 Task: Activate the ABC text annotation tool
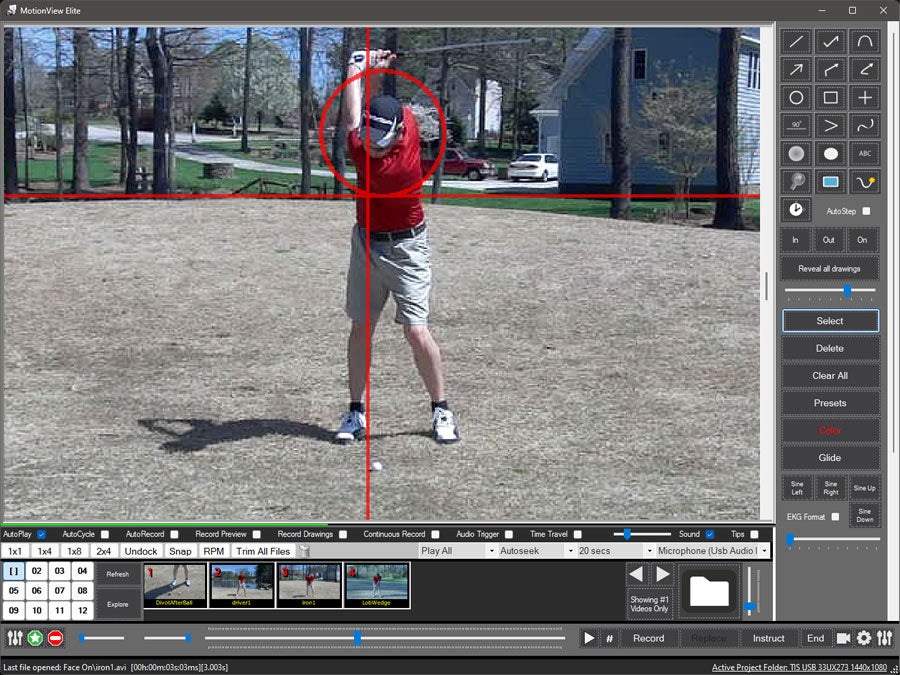point(865,154)
